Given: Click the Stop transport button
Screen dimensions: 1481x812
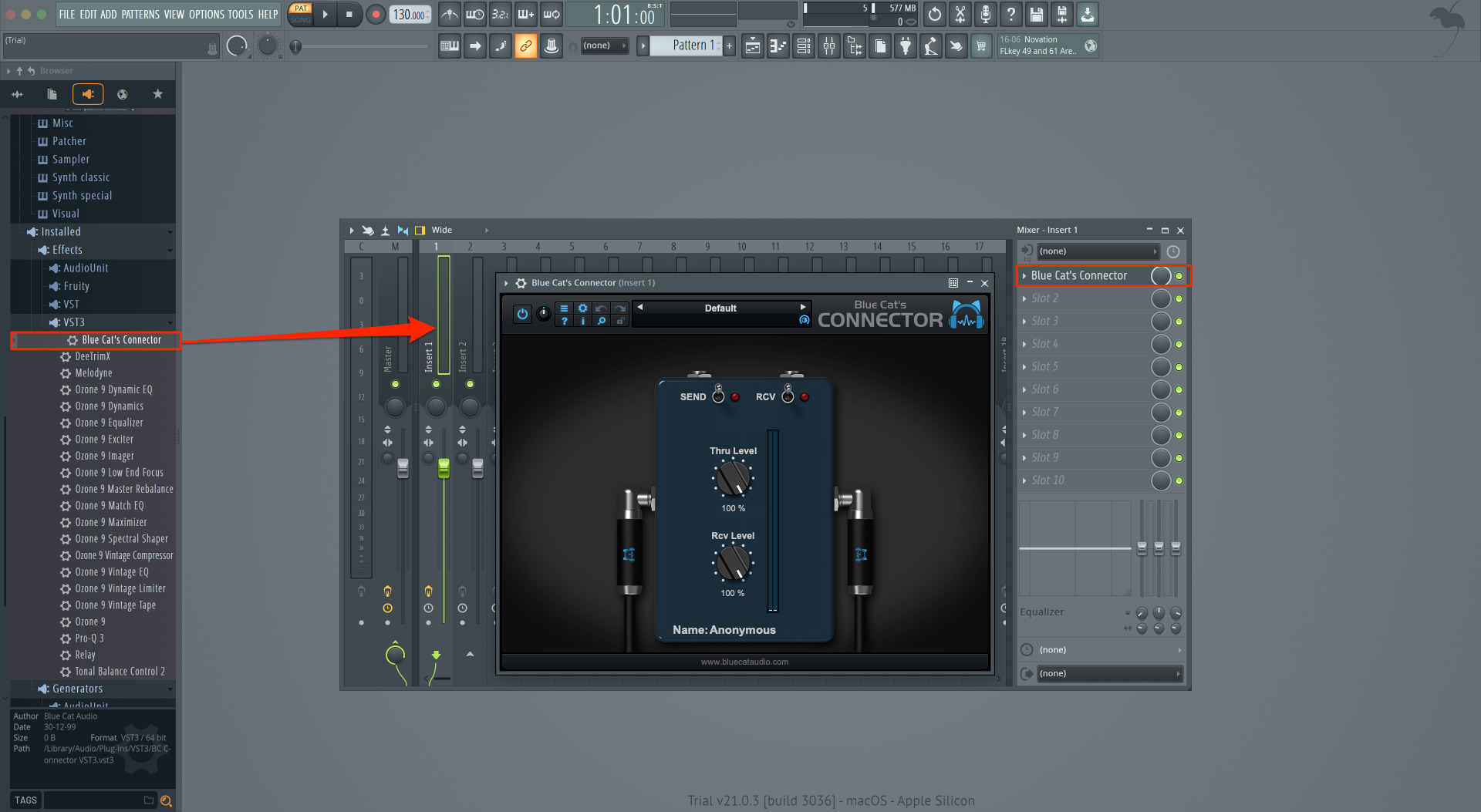Looking at the screenshot, I should coord(349,15).
